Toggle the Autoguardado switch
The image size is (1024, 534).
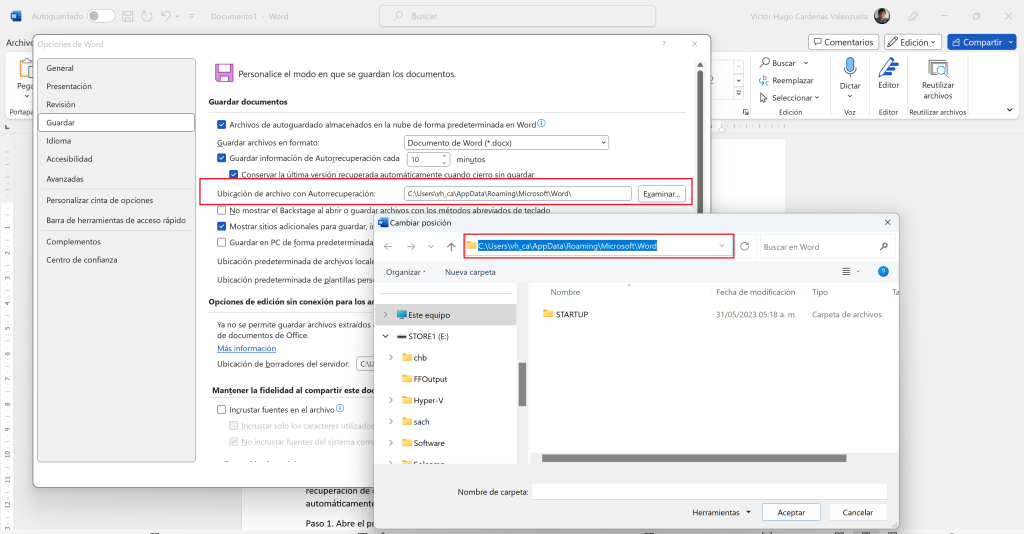tap(101, 16)
